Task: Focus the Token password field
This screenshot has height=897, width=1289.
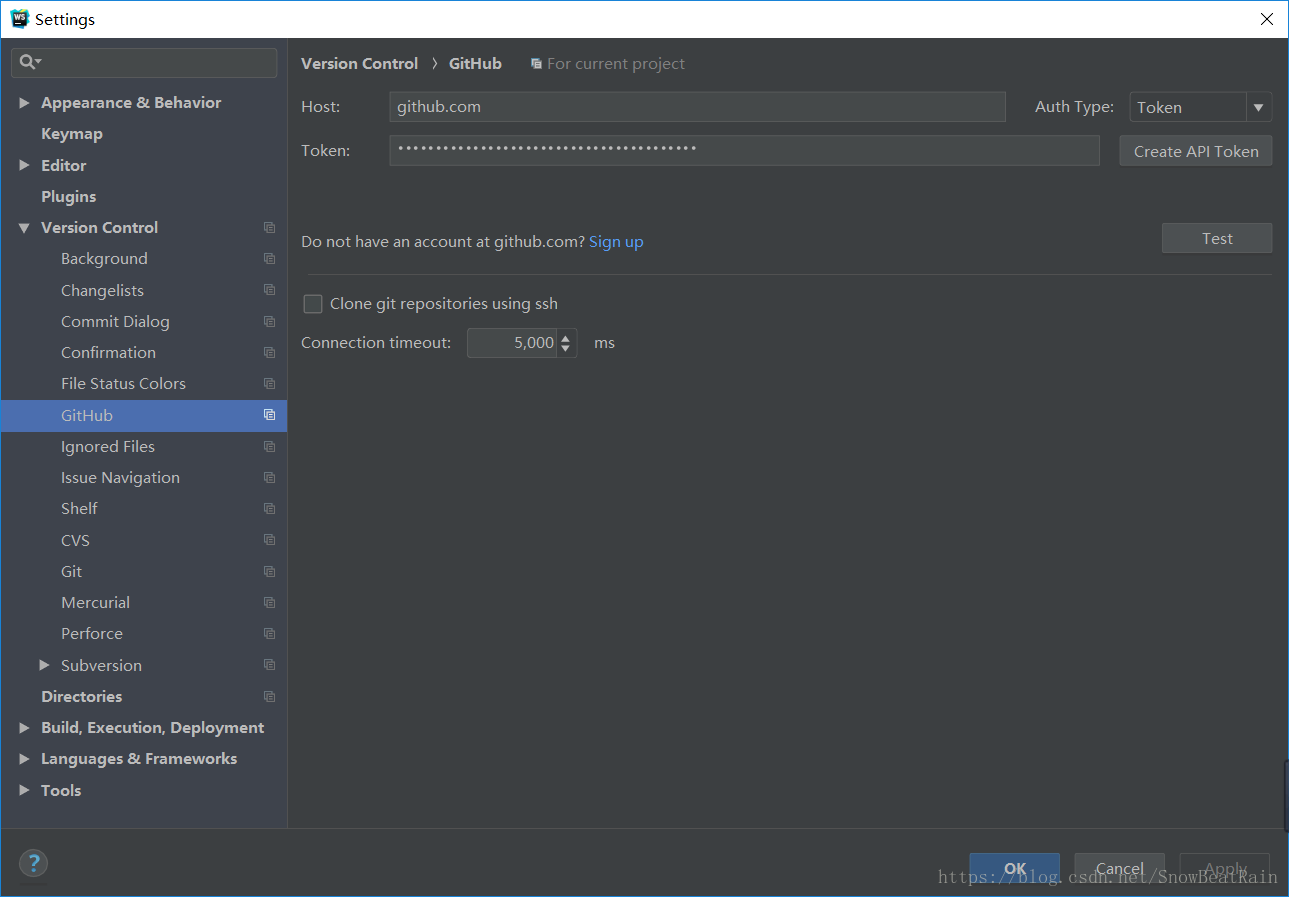Action: click(744, 150)
